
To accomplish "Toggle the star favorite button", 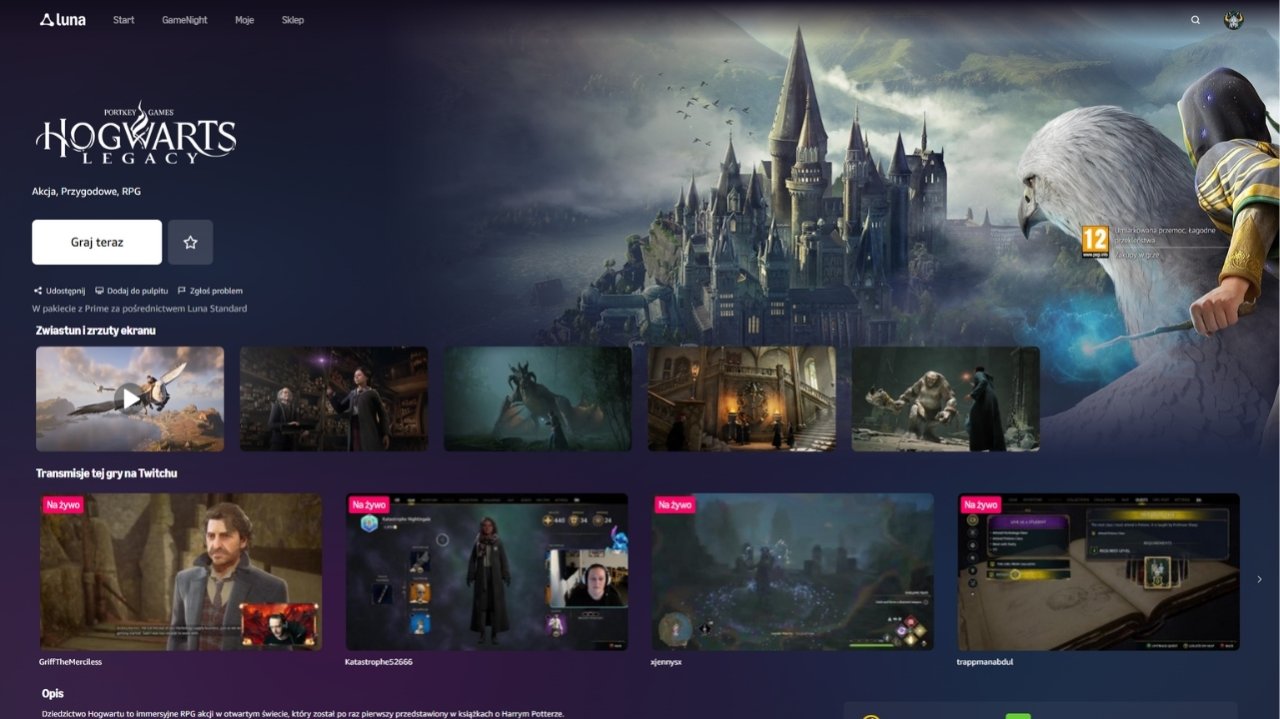I will 190,242.
